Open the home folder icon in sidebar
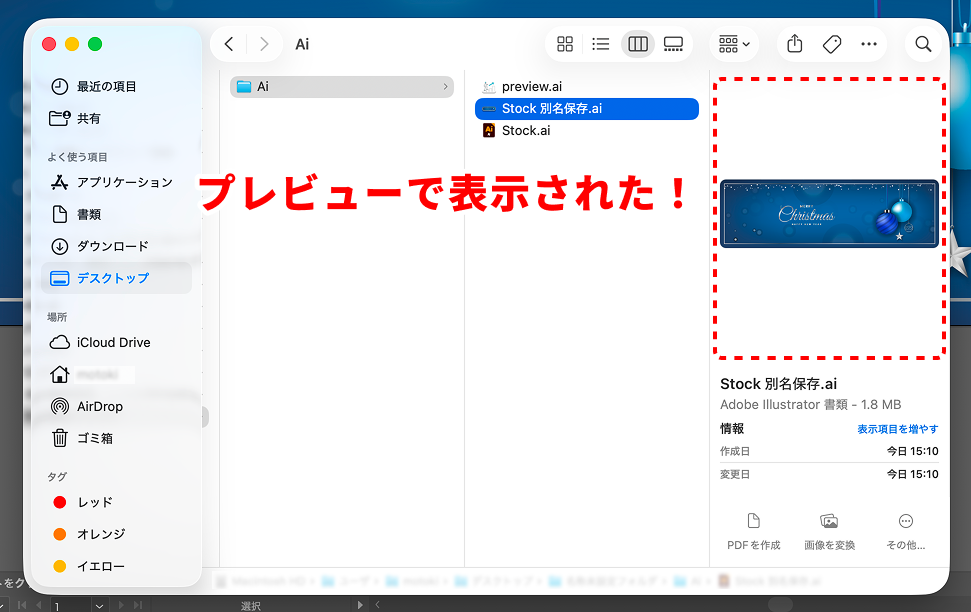This screenshot has width=971, height=612. (59, 374)
